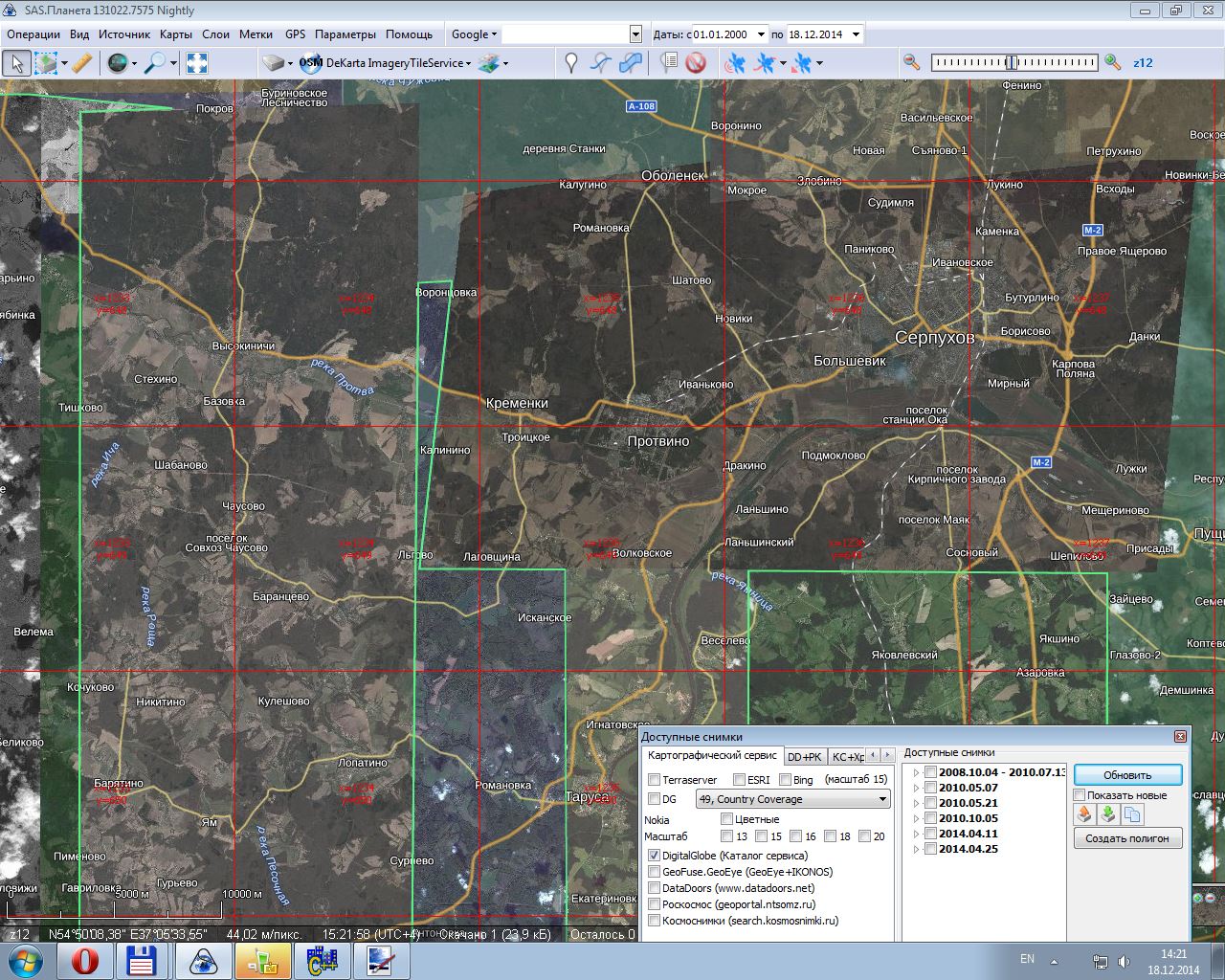This screenshot has height=980, width=1225.
Task: Open the Параметры menu
Action: click(x=345, y=34)
